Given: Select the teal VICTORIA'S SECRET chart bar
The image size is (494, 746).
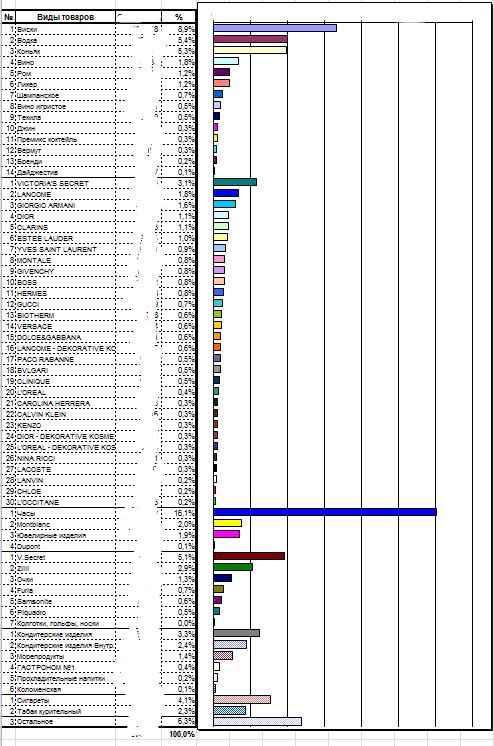Looking at the screenshot, I should [x=235, y=182].
